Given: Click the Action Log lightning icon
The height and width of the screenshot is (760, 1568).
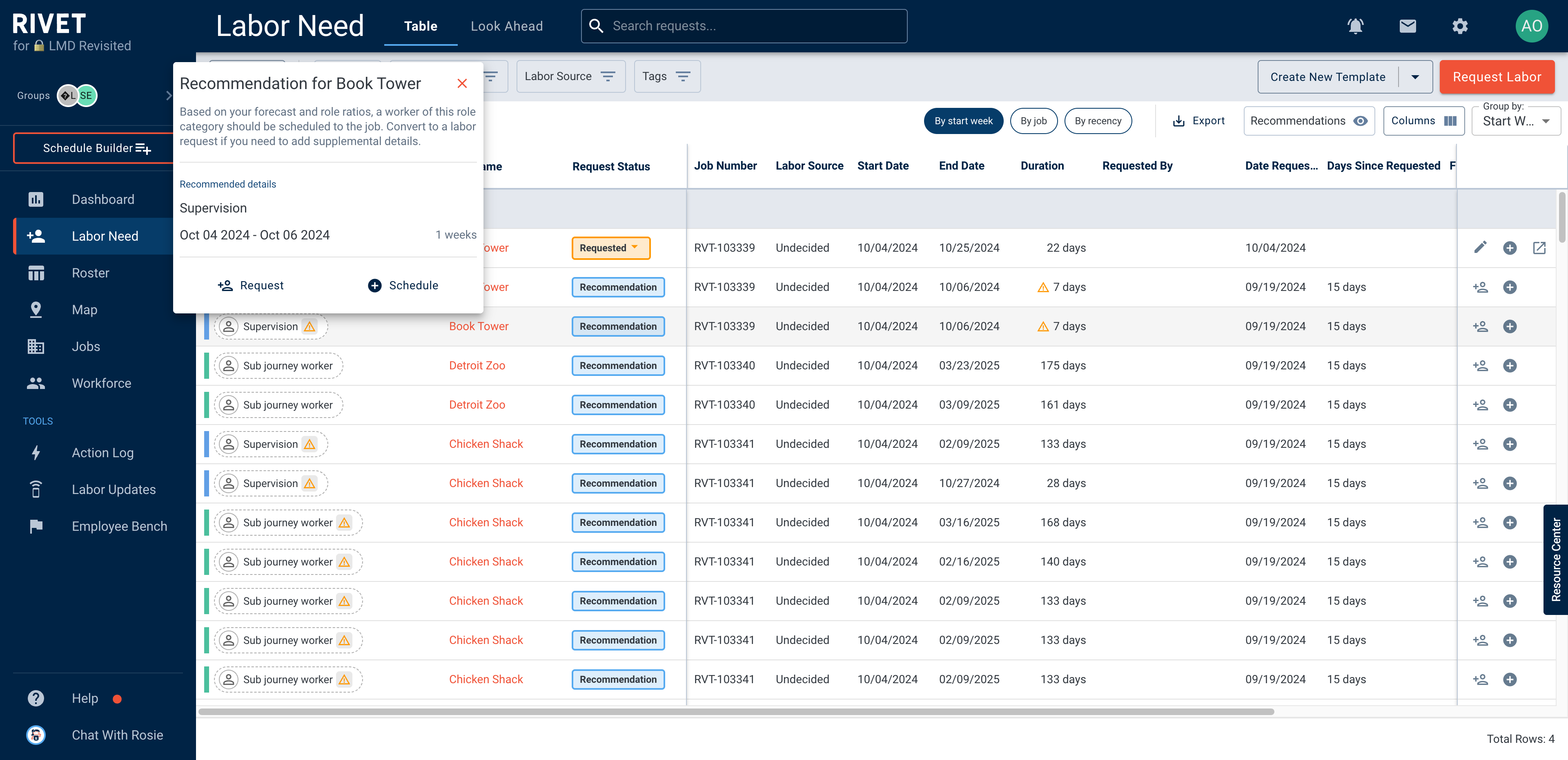Looking at the screenshot, I should tap(36, 452).
